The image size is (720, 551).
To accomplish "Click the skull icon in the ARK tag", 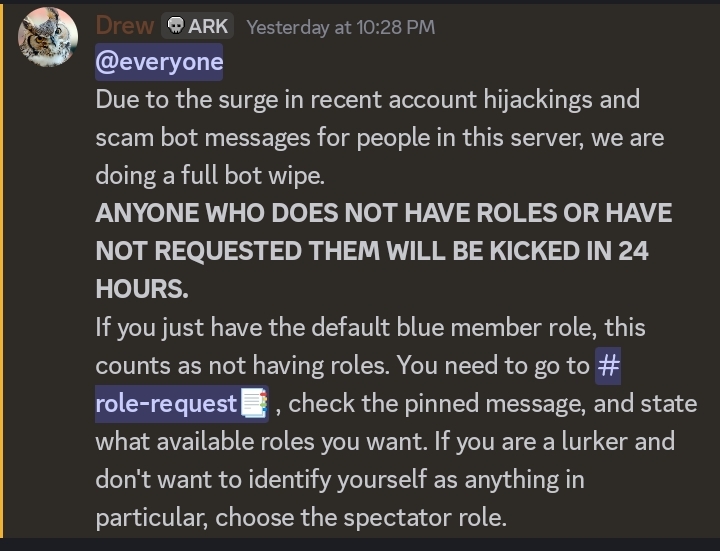I will (x=174, y=26).
